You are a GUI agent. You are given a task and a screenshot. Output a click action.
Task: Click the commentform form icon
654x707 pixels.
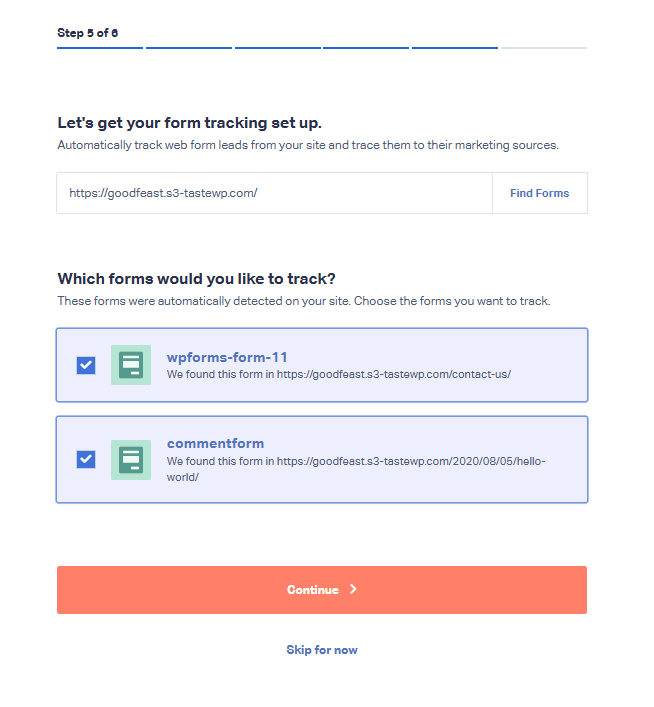131,460
